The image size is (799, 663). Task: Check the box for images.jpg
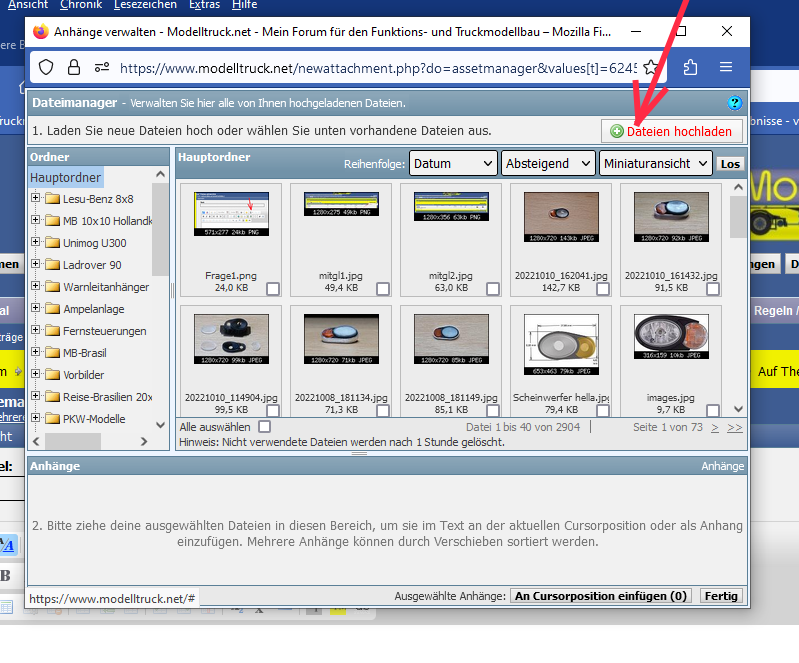(713, 410)
